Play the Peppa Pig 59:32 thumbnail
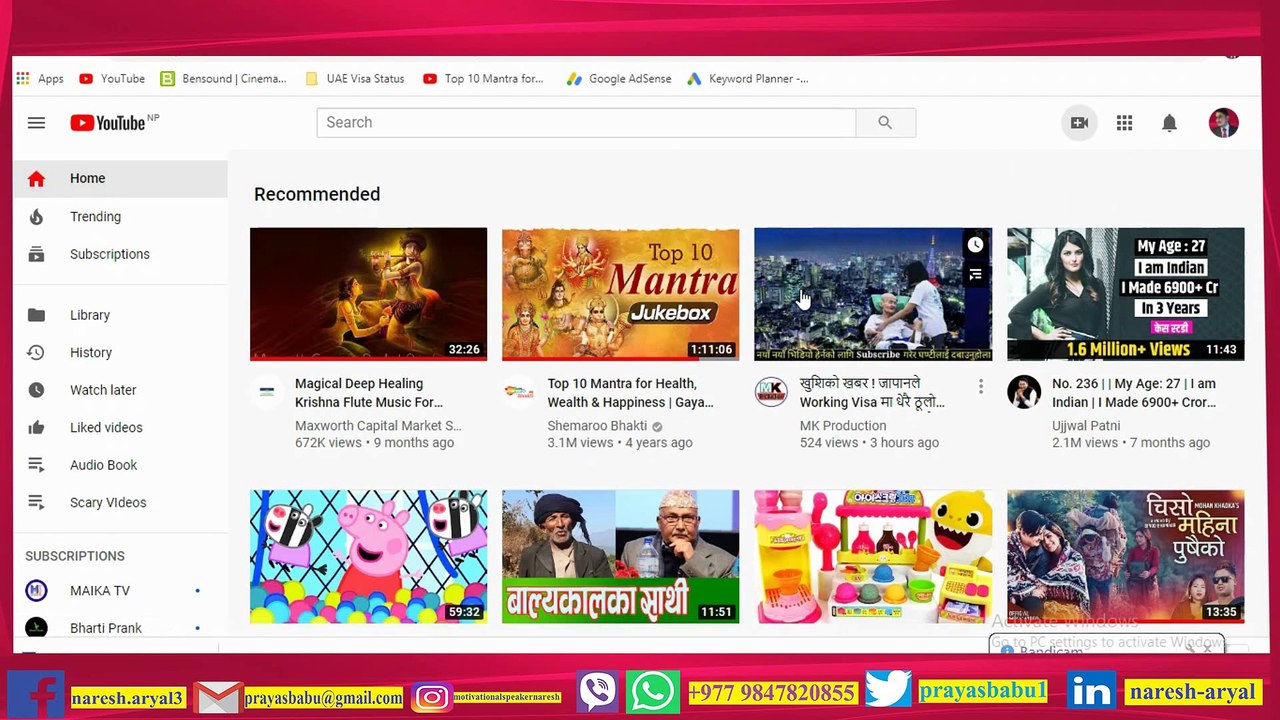 368,556
